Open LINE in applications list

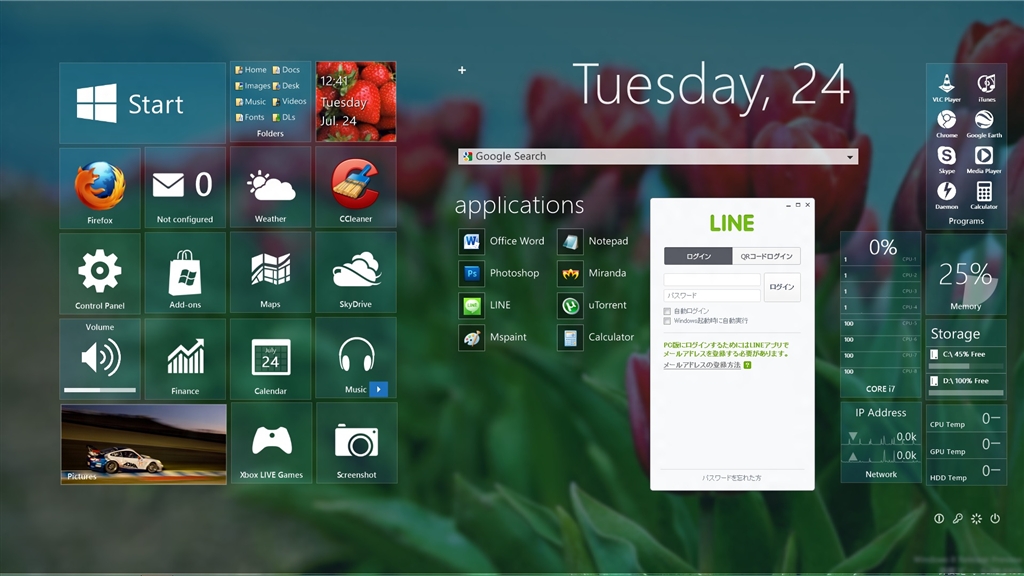click(485, 305)
